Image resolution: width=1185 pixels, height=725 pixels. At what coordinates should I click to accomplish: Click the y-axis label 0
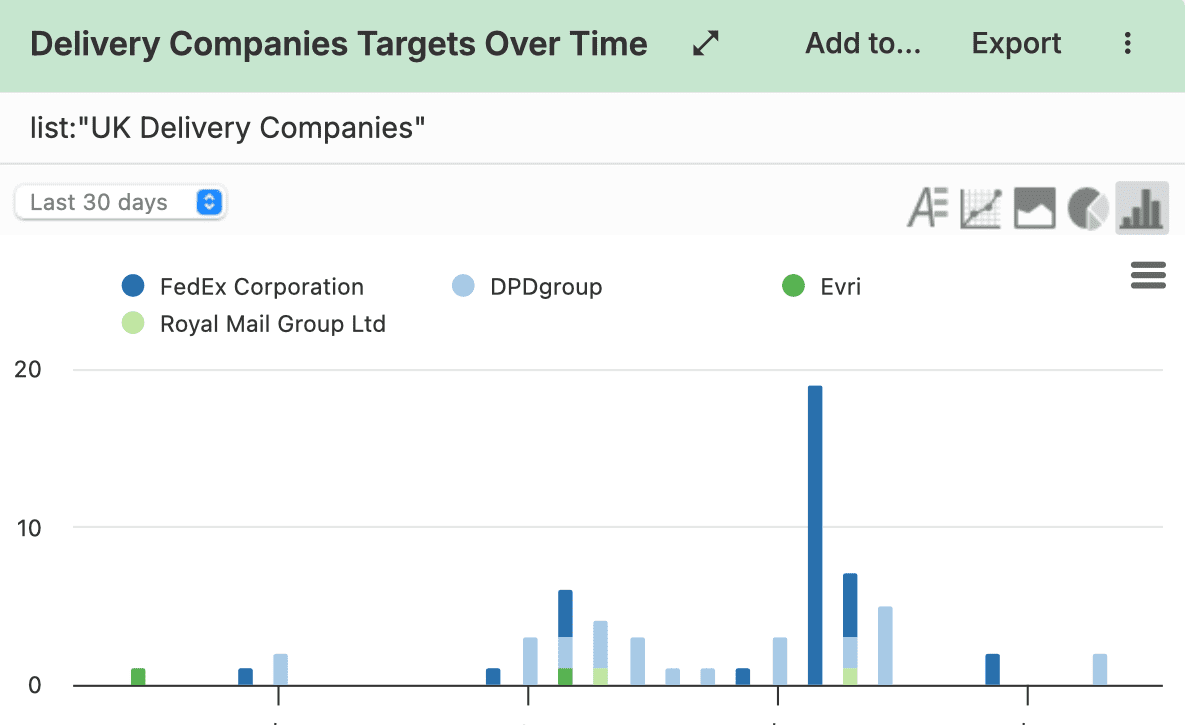pyautogui.click(x=35, y=686)
